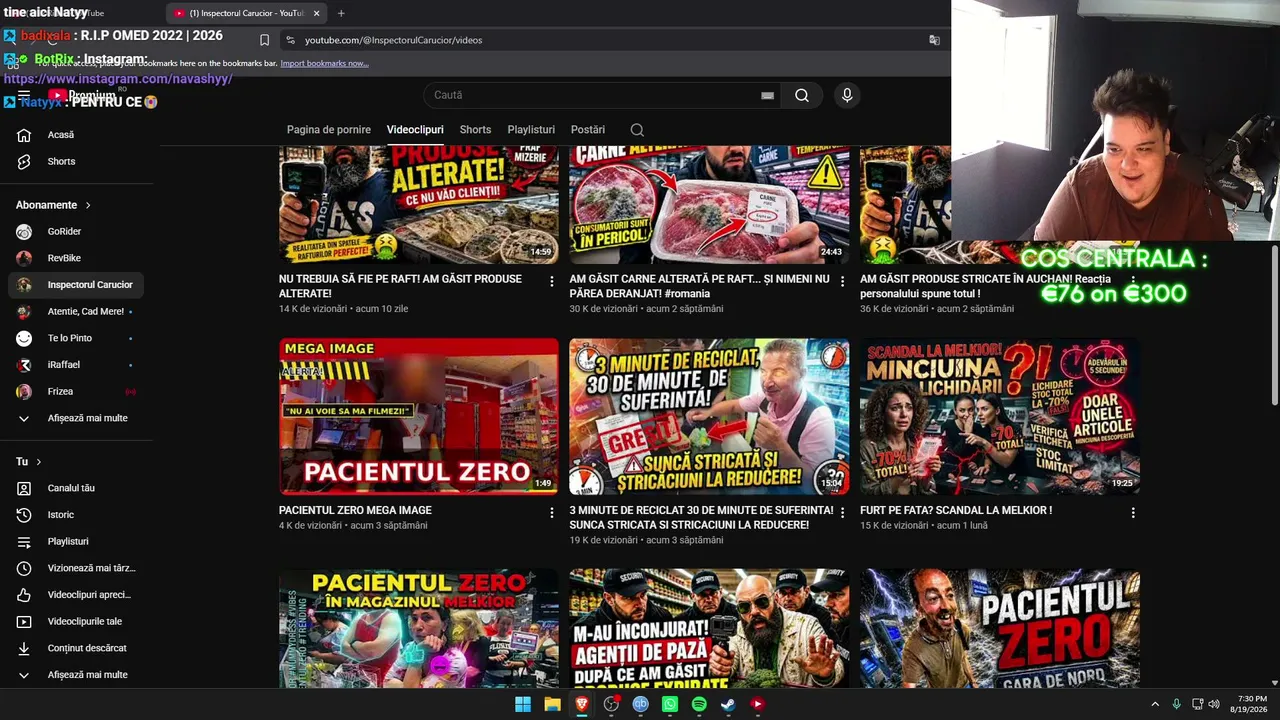Click the page vertical scrollbar

coord(1274,325)
